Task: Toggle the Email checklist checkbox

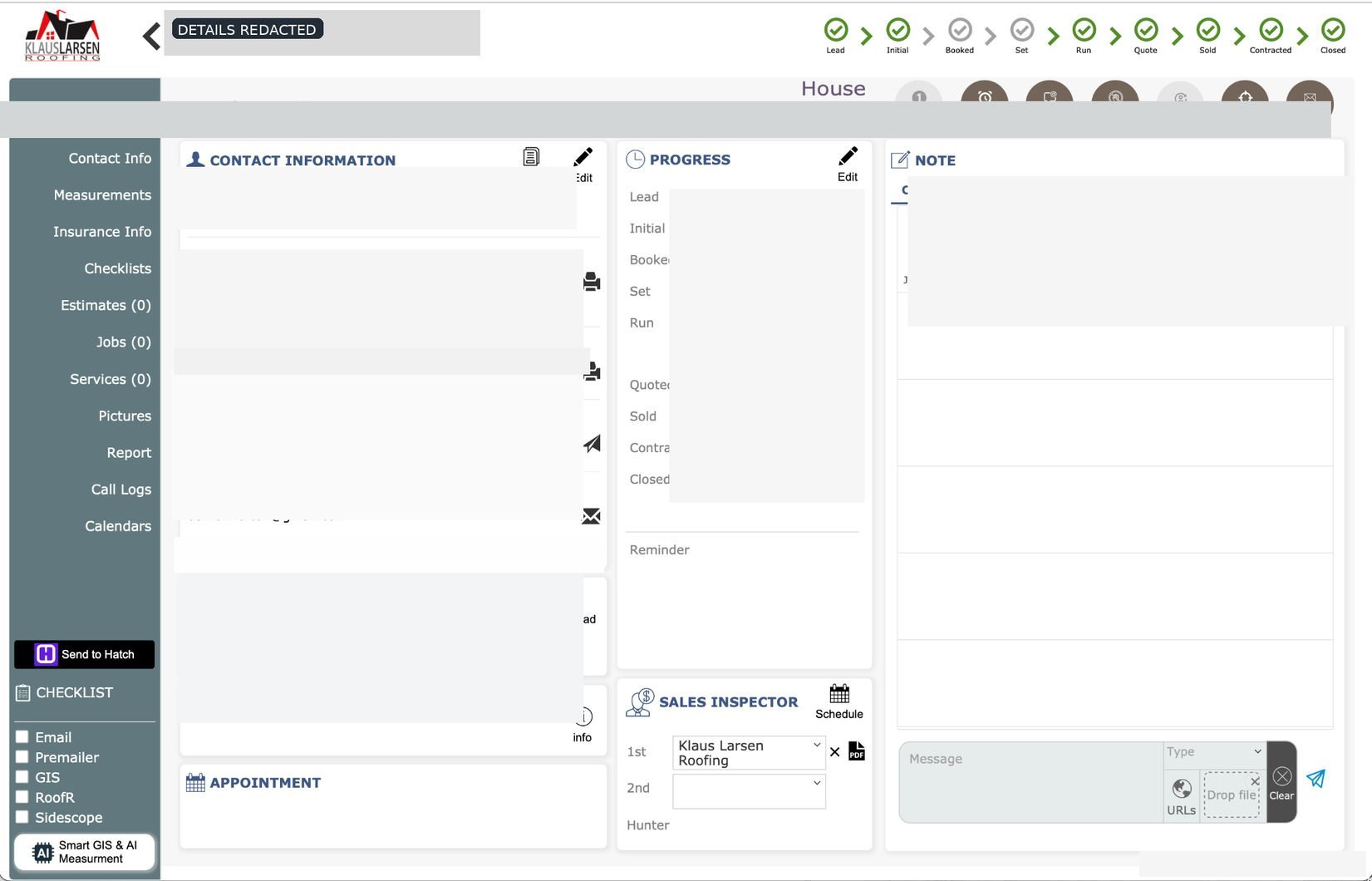Action: 22,736
